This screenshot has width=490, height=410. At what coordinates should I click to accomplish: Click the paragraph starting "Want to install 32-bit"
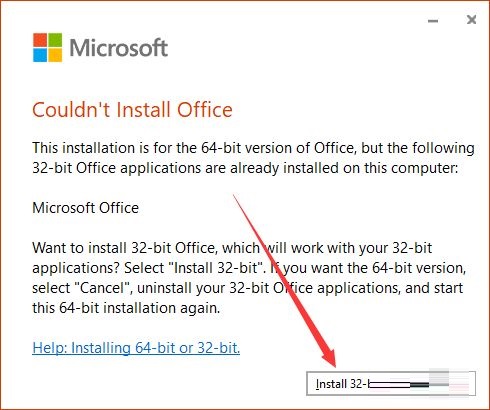coord(249,278)
